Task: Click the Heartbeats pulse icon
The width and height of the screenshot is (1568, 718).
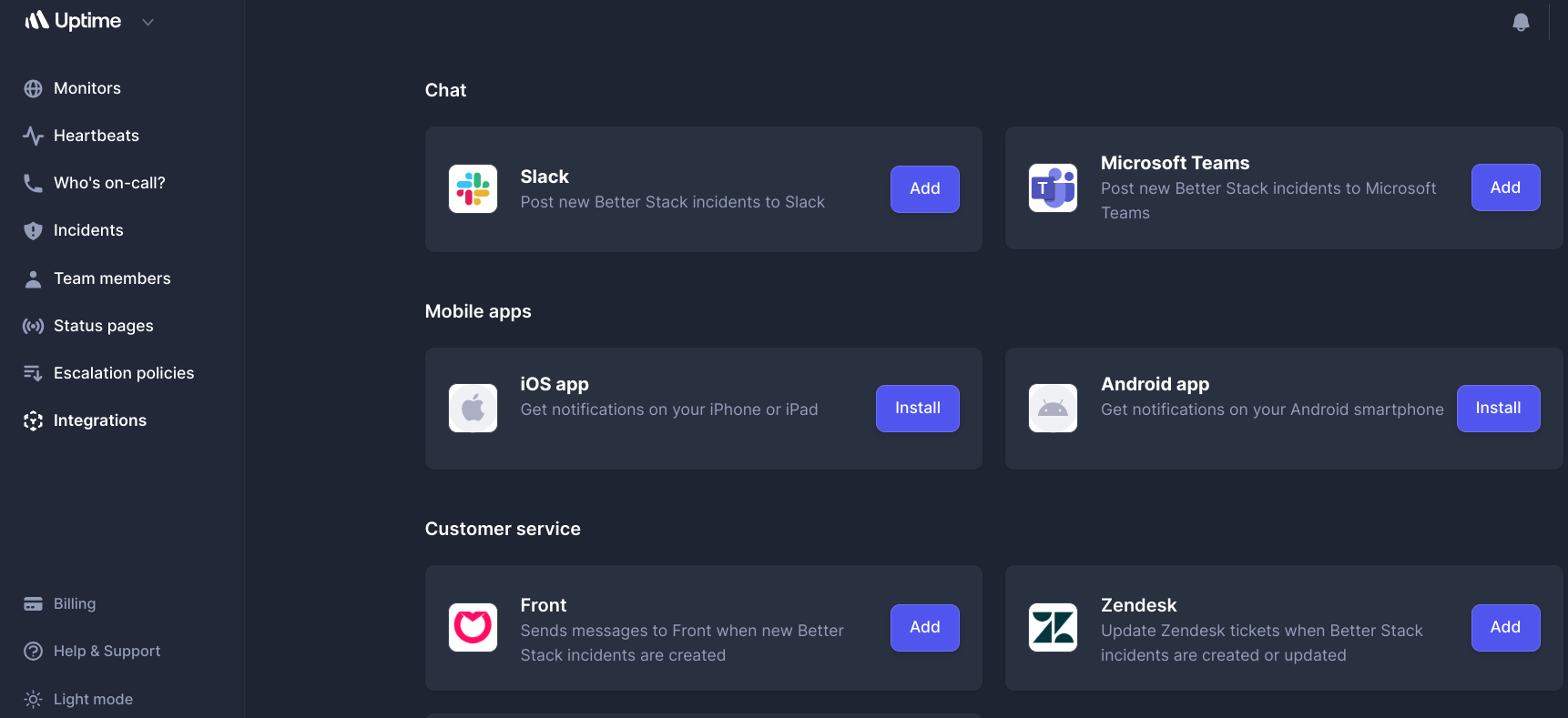Action: (33, 135)
